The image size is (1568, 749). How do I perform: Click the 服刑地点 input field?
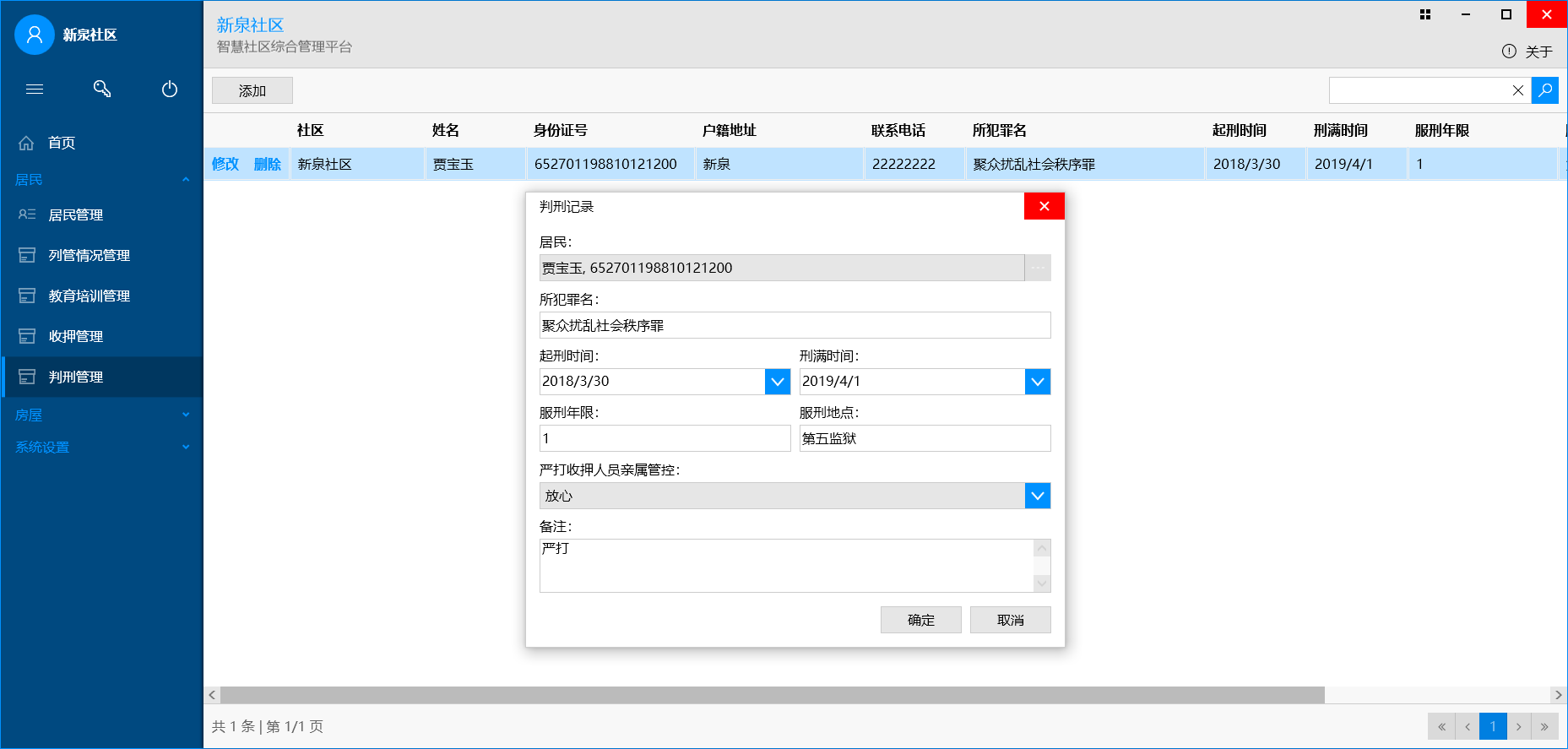pyautogui.click(x=925, y=438)
